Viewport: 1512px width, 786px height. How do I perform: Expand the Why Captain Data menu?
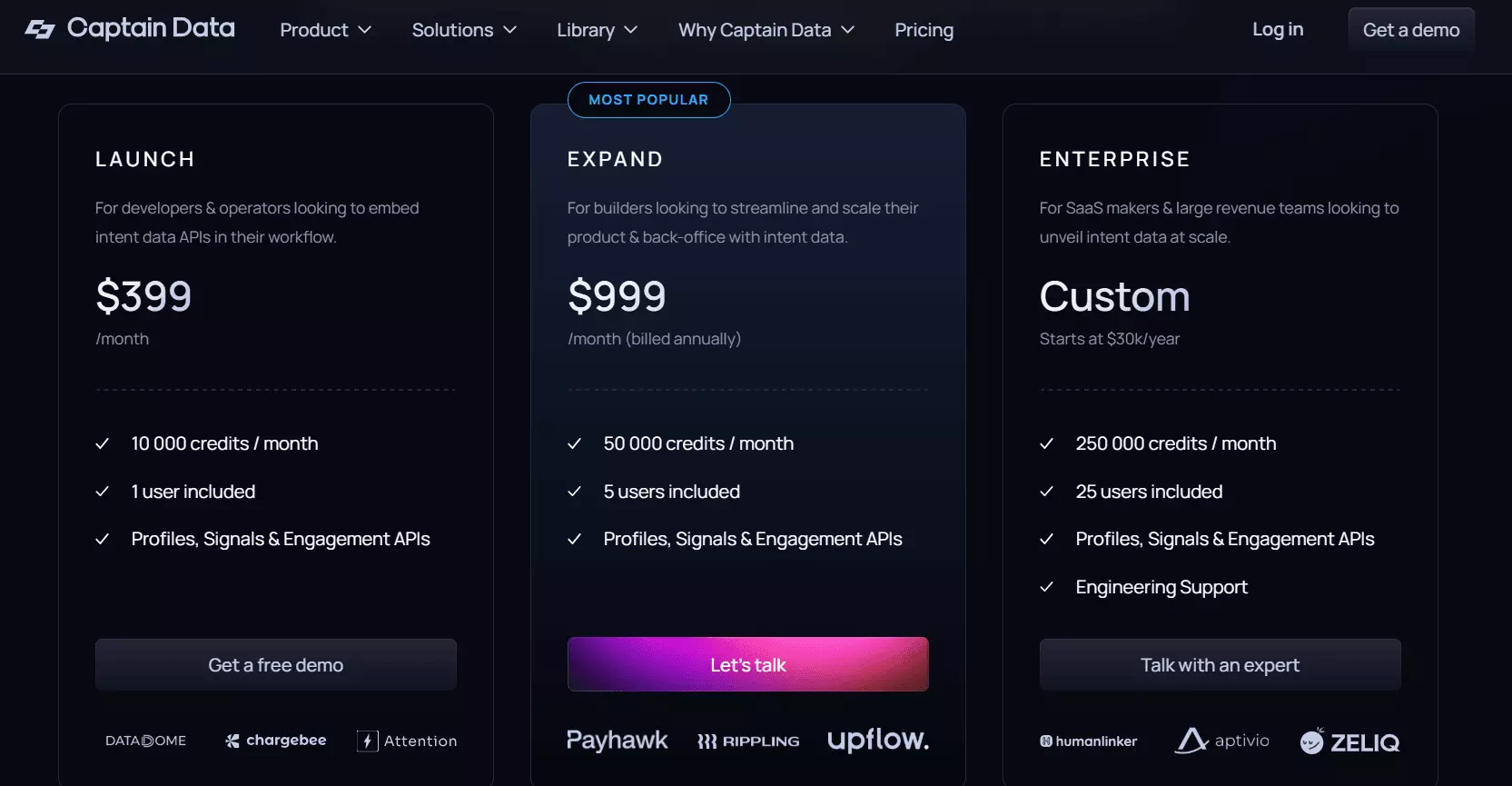pyautogui.click(x=766, y=30)
